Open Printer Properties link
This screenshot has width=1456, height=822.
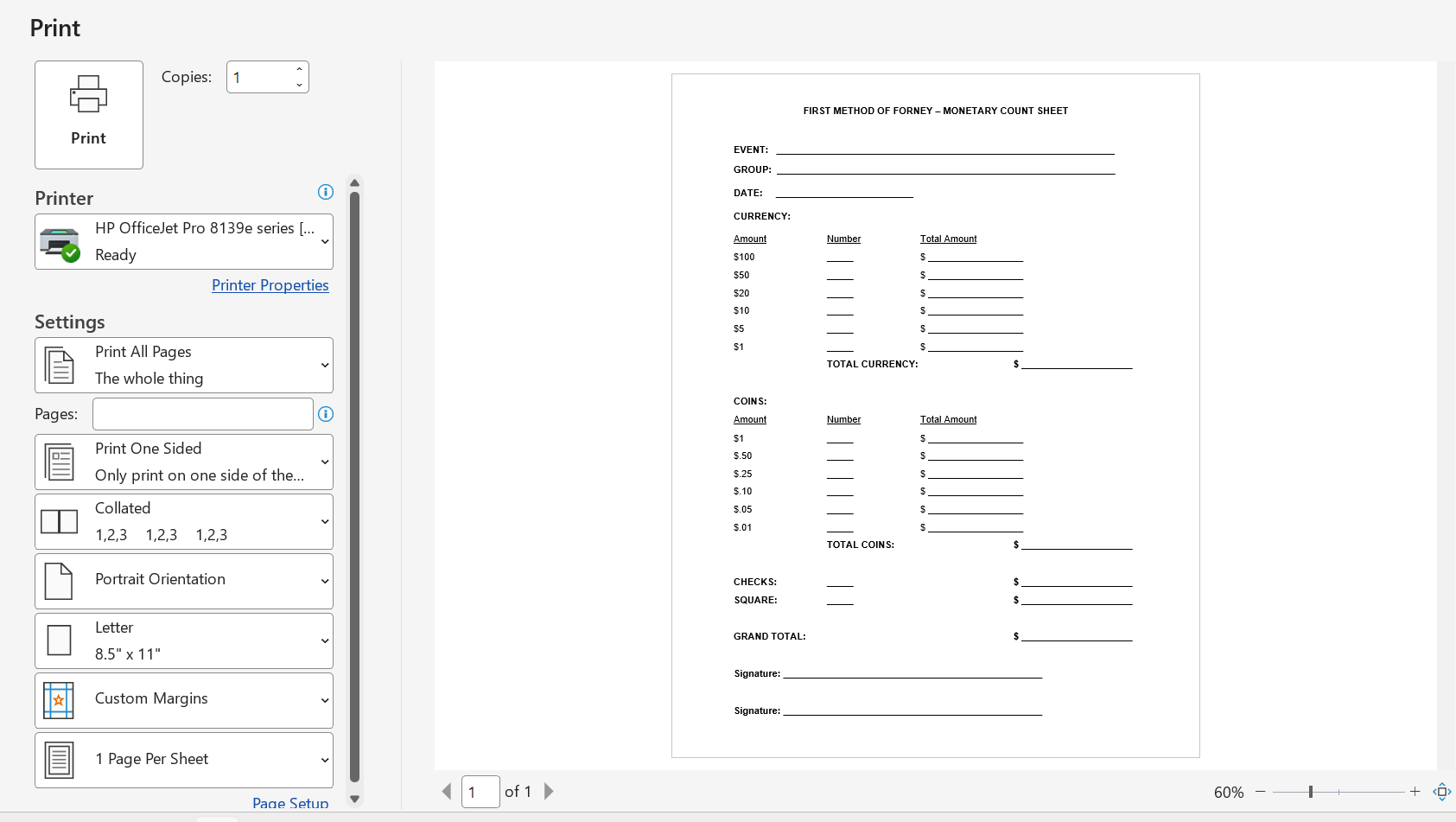pyautogui.click(x=270, y=285)
